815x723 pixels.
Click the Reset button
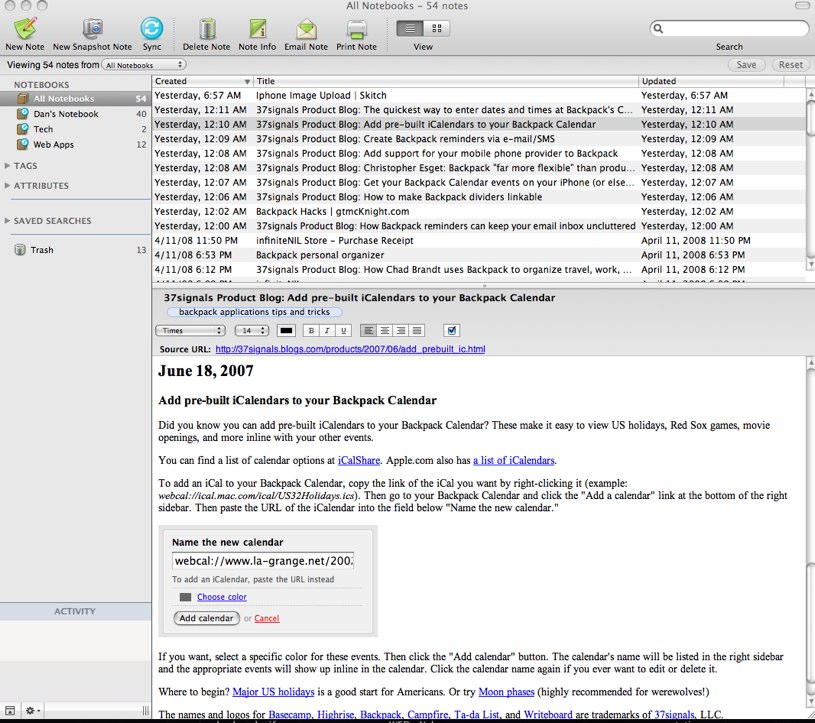(x=790, y=65)
